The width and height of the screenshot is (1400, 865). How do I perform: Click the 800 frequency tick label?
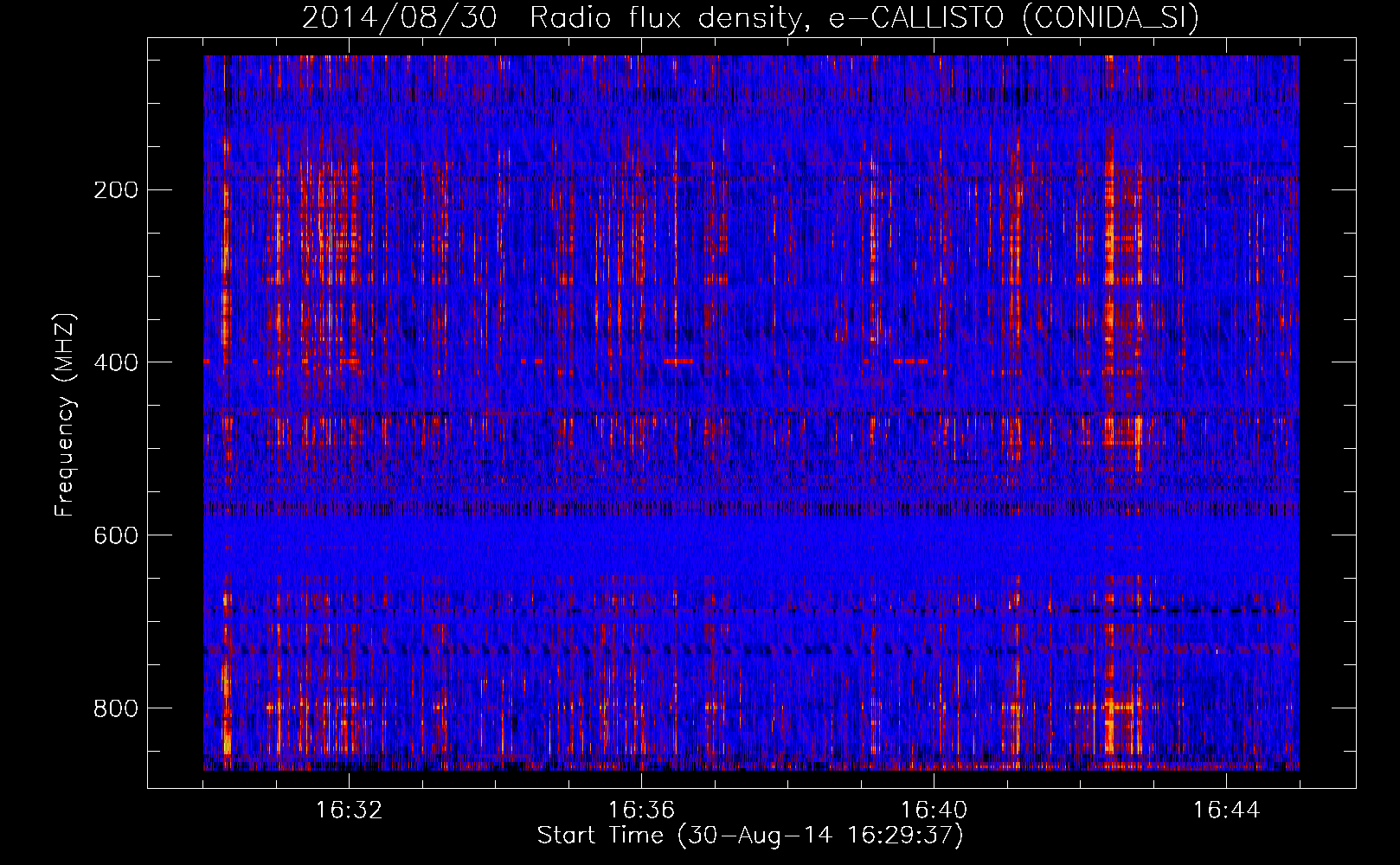pos(115,708)
